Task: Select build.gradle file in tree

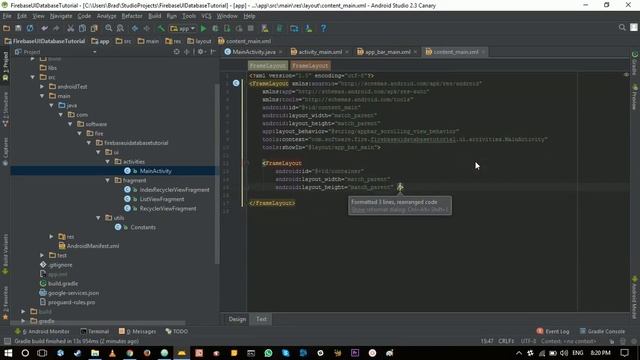Action: coord(63,284)
